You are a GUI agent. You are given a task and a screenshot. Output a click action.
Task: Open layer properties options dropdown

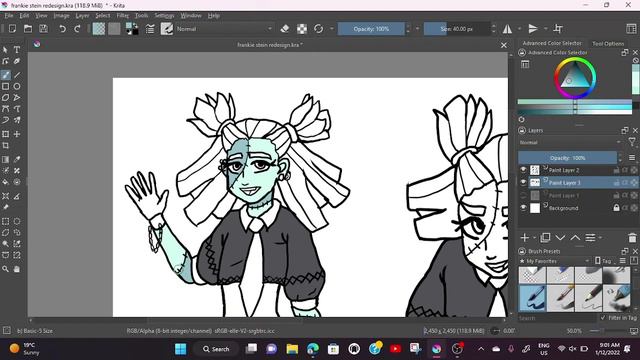593,238
